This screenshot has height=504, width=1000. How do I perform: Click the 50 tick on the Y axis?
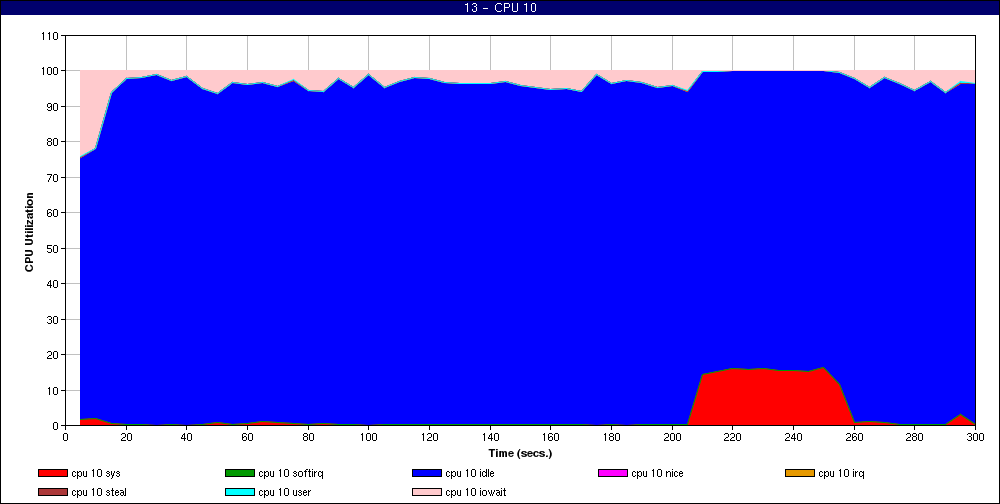click(x=52, y=249)
